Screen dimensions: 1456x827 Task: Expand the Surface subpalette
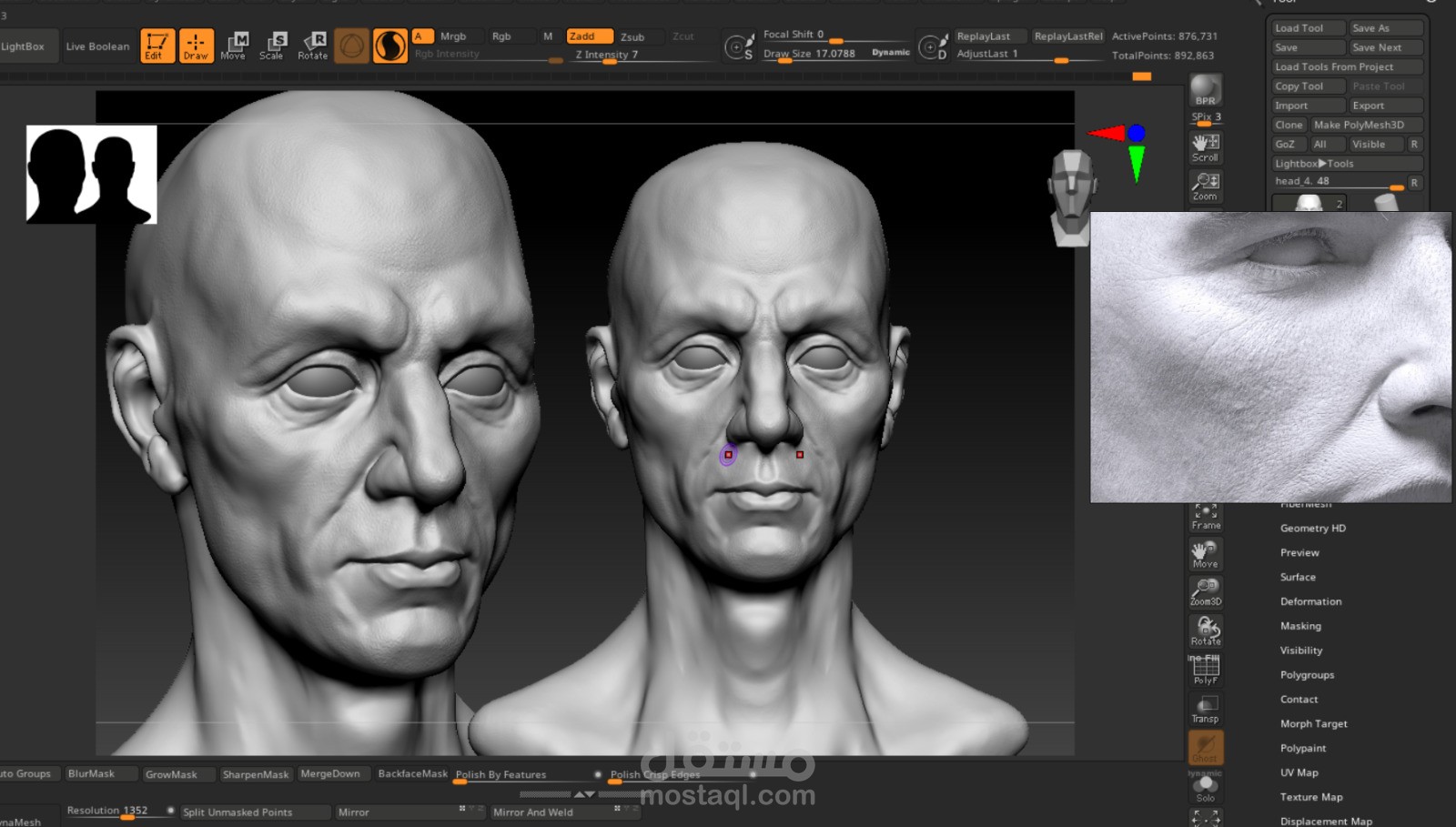coord(1298,577)
